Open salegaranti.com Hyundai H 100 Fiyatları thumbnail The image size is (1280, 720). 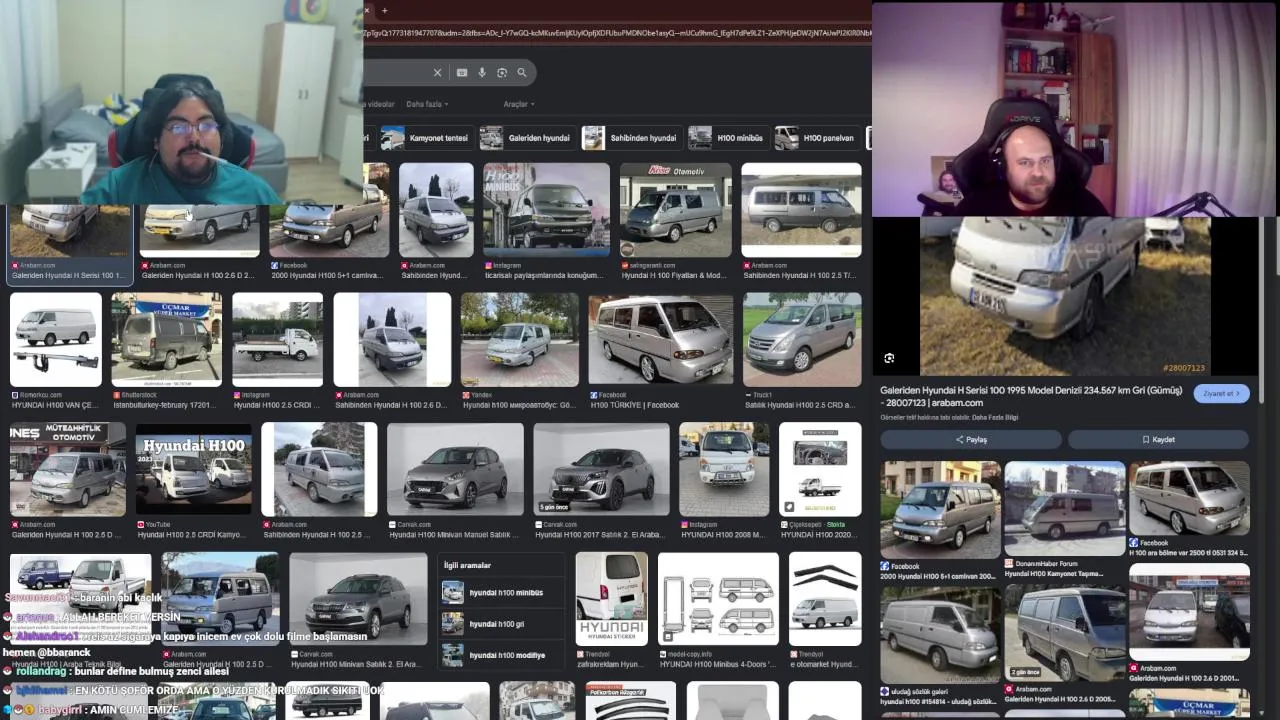click(x=675, y=210)
